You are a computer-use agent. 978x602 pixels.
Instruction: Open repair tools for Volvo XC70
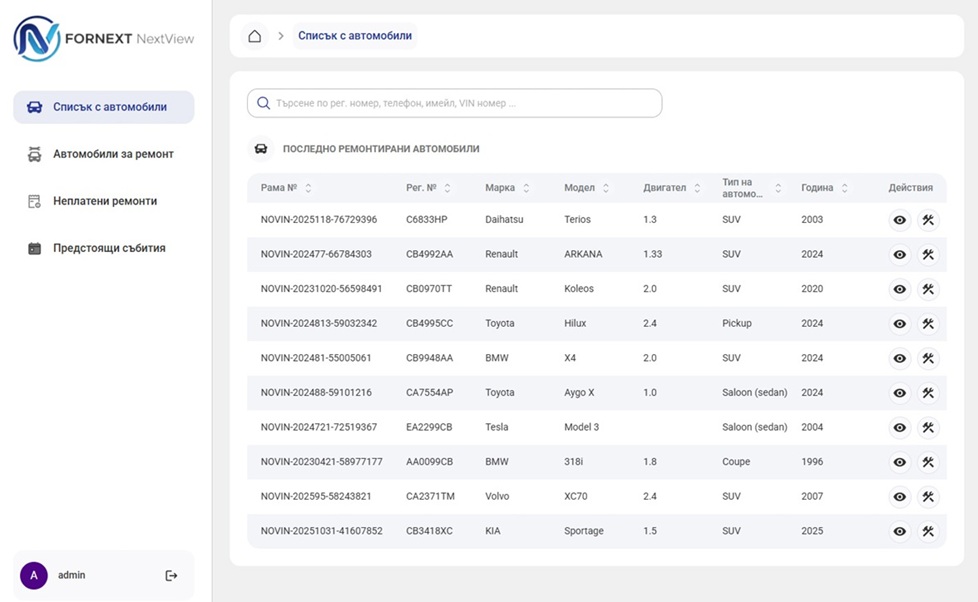click(928, 497)
